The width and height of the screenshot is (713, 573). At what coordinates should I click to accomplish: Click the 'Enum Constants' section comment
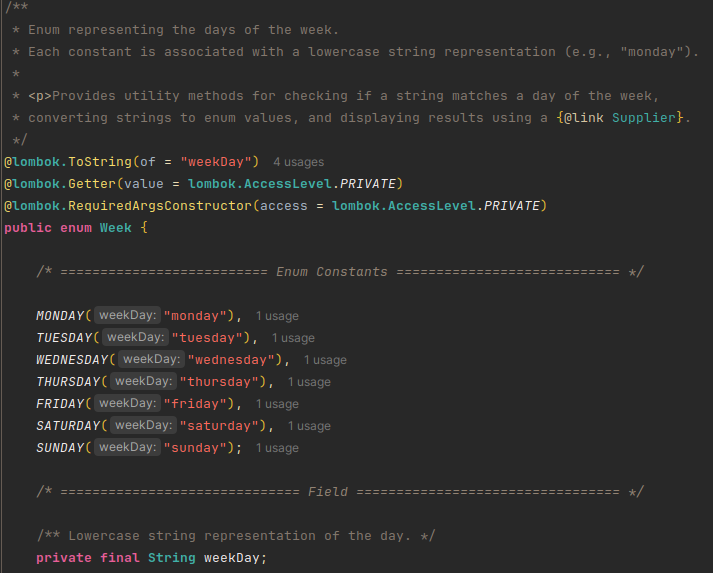pyautogui.click(x=340, y=272)
